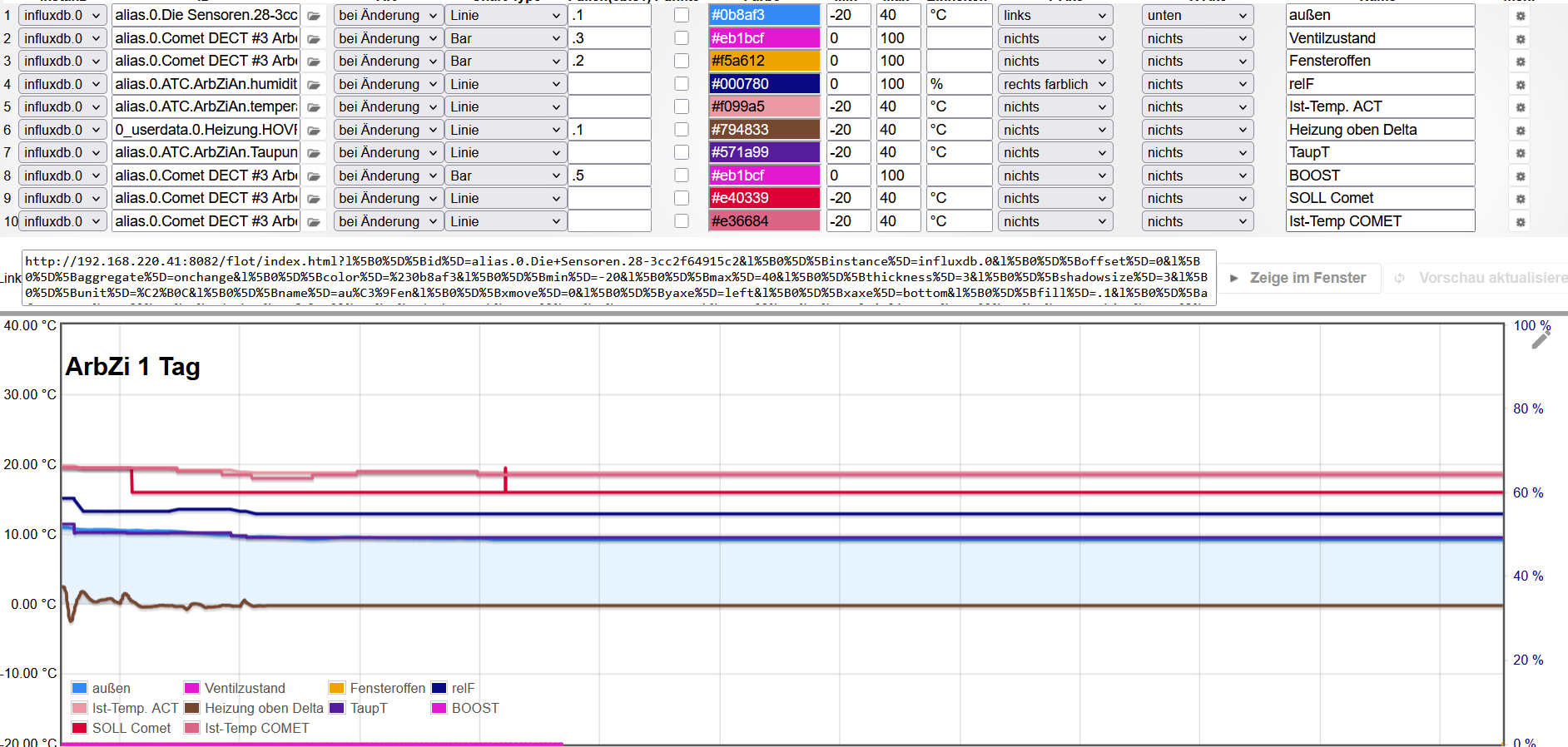Click 'Ist-Temp COMET' legend entry in chart
1568x747 pixels.
pos(257,728)
